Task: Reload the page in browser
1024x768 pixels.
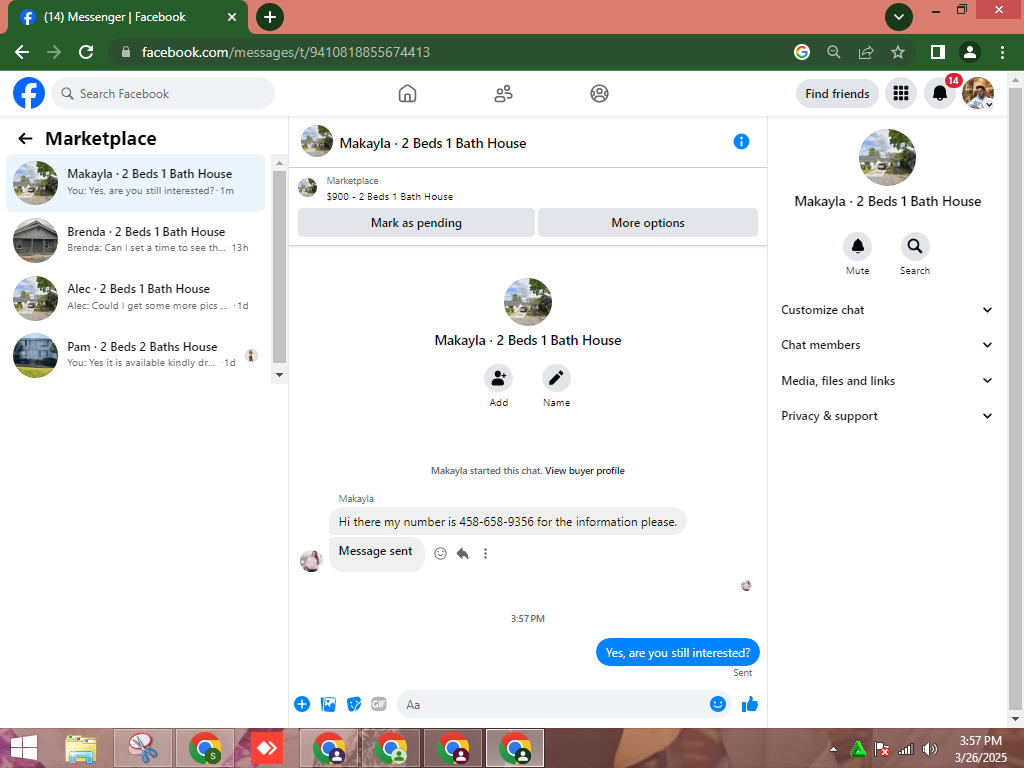Action: point(86,52)
